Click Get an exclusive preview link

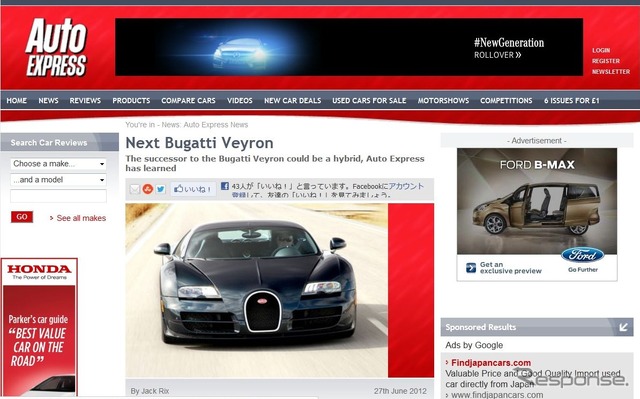click(x=511, y=268)
